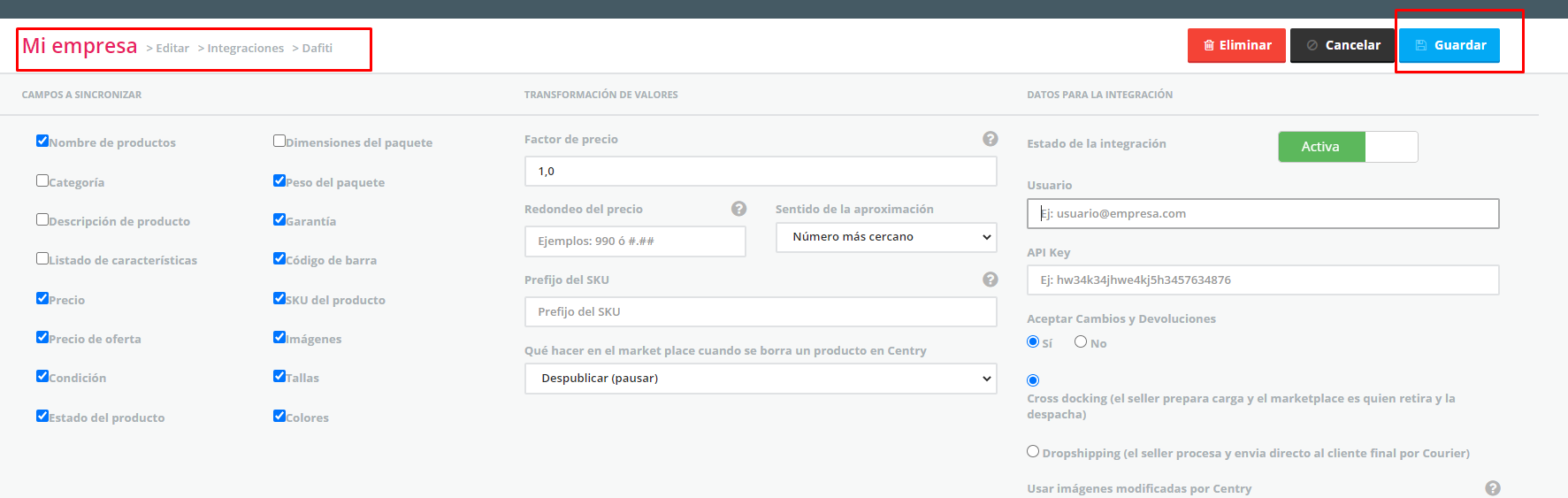Uncheck the Precio checkbox

coord(42,298)
